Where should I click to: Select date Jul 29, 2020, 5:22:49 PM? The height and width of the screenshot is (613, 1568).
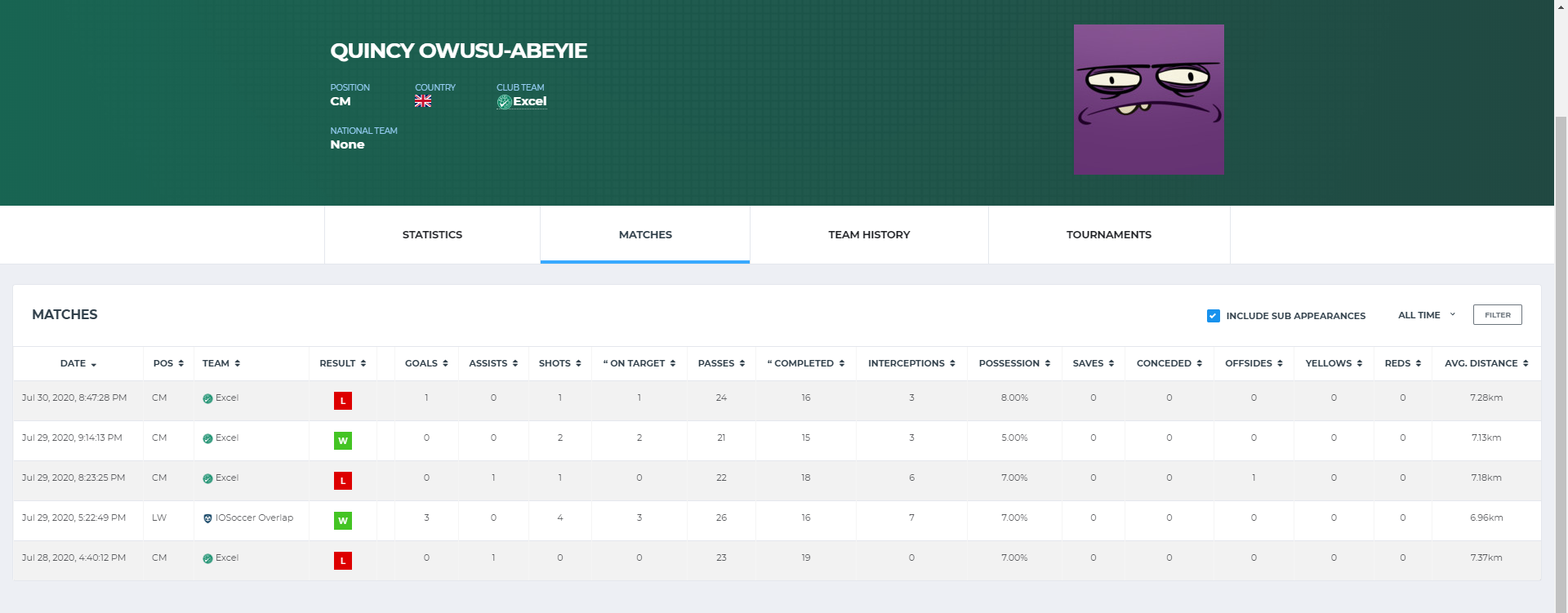pyautogui.click(x=73, y=518)
